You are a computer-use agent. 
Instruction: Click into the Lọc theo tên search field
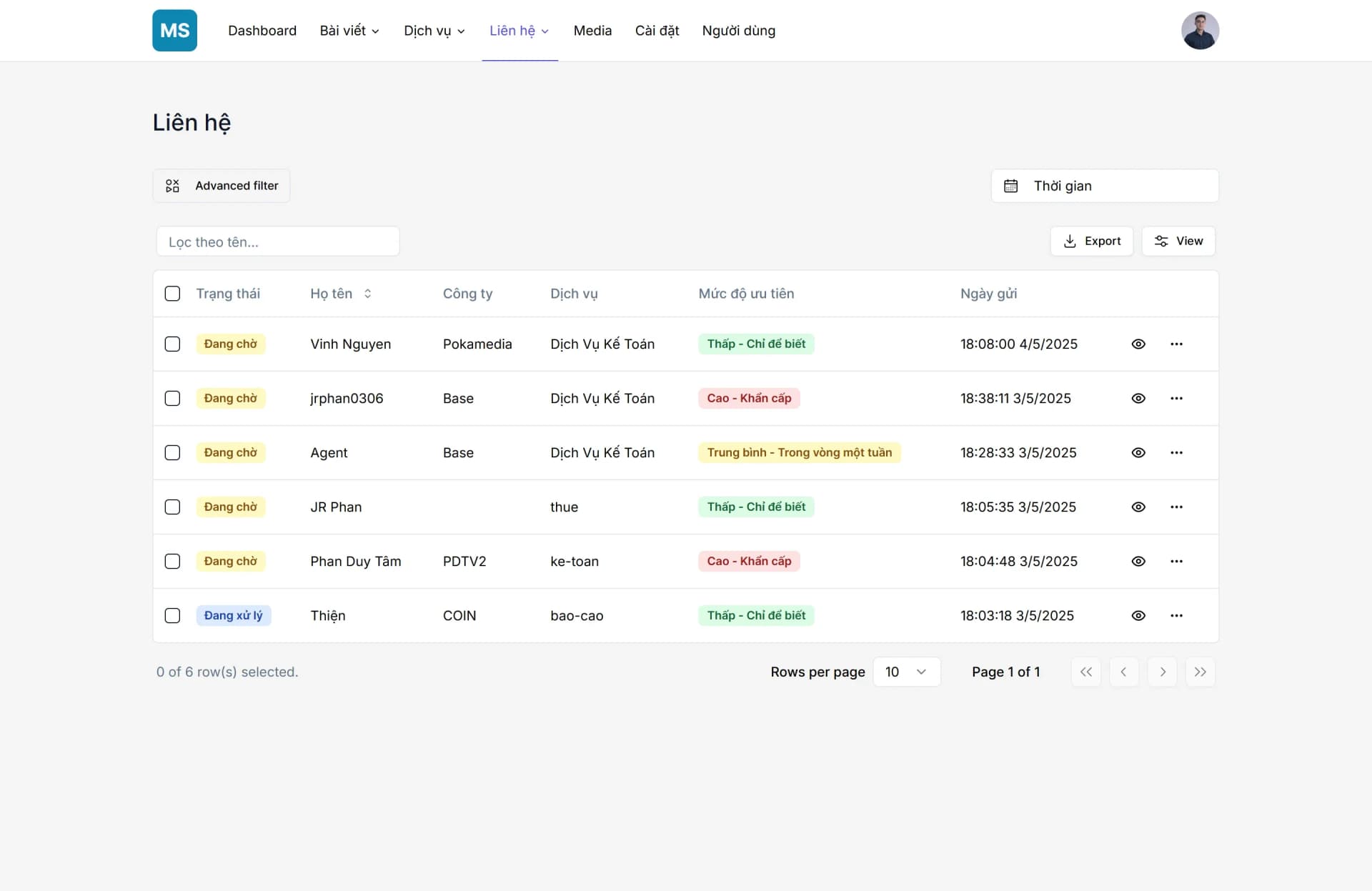pos(278,242)
